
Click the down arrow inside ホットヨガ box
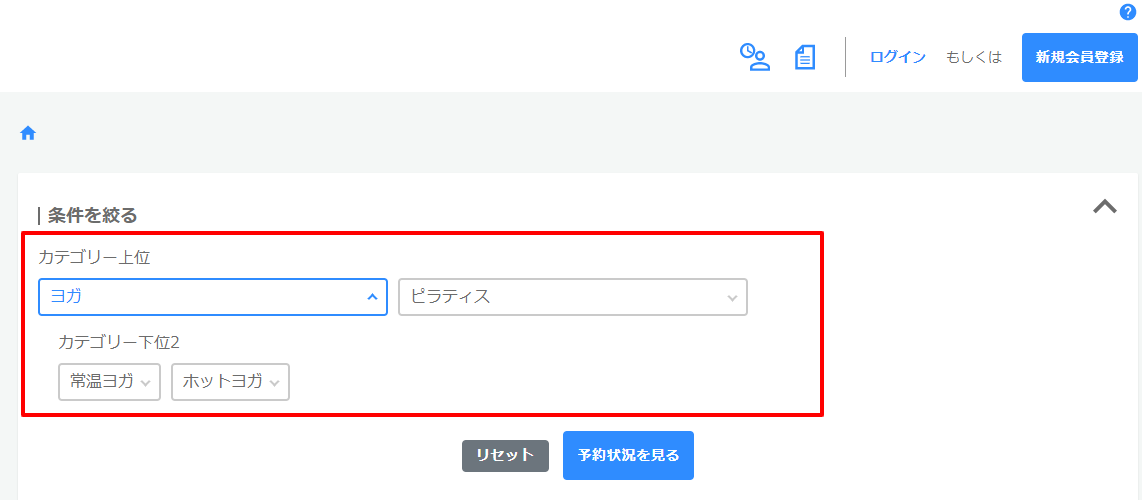pyautogui.click(x=274, y=382)
